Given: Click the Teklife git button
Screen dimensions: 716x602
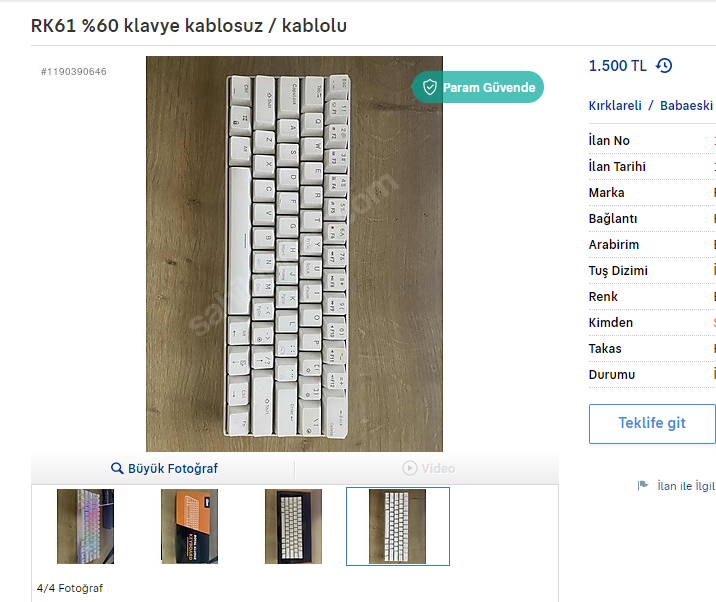Looking at the screenshot, I should point(652,423).
